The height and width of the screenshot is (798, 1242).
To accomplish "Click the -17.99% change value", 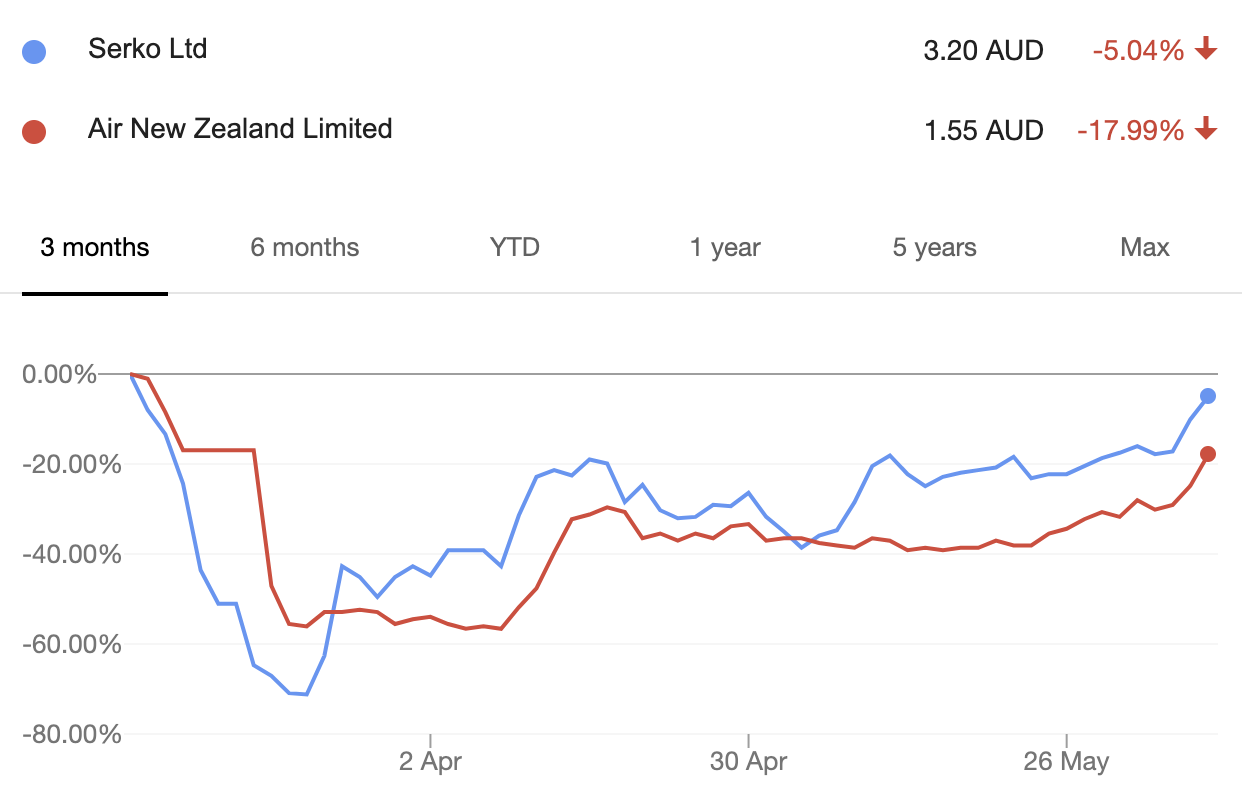I will click(x=1130, y=130).
